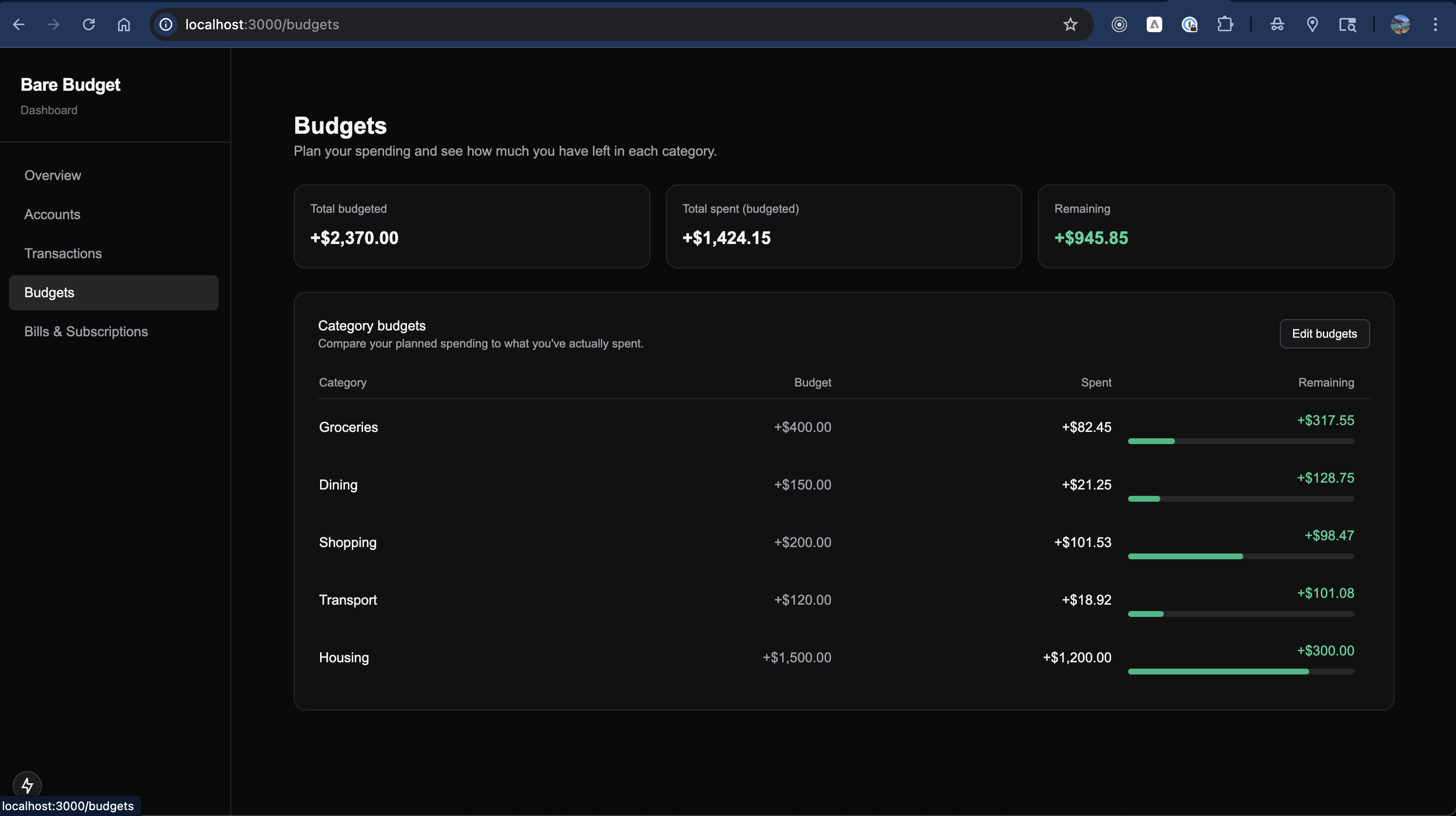Click the site info icon in the address bar
This screenshot has width=1456, height=816.
[x=165, y=24]
